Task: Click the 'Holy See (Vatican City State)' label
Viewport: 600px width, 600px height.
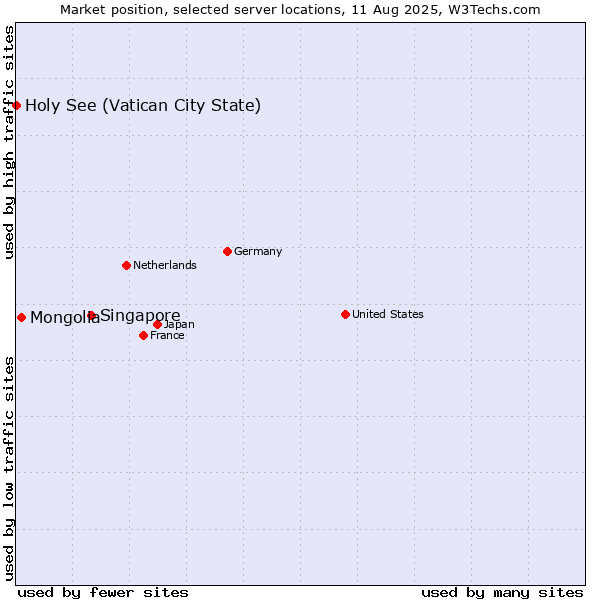Action: click(143, 106)
